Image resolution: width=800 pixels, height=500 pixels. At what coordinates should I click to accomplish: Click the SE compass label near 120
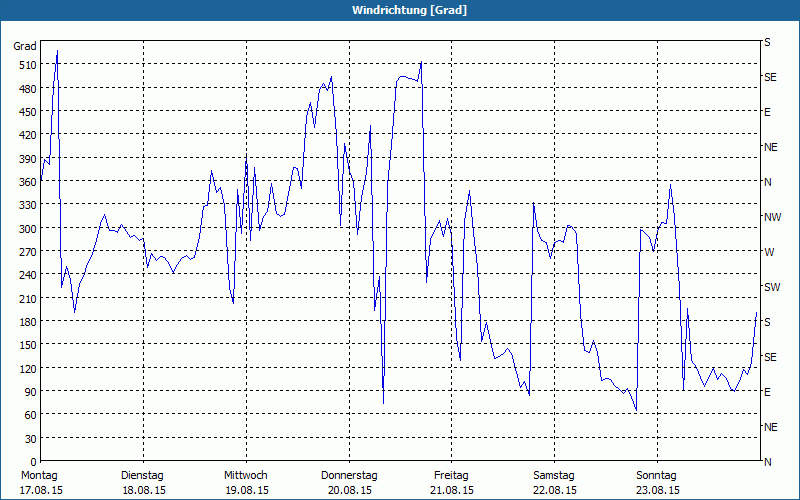pyautogui.click(x=770, y=357)
